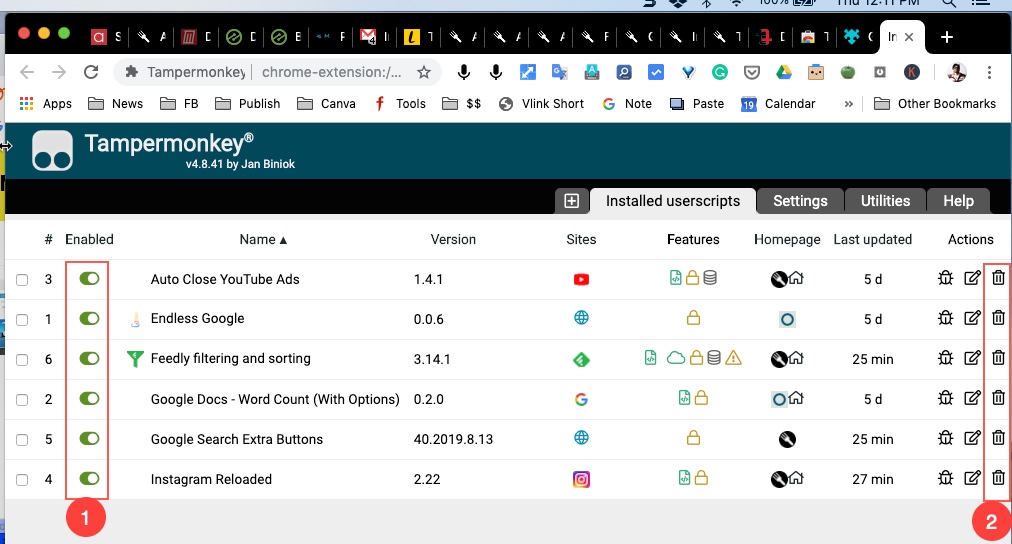Switch off Feedly filtering and sorting script
Image resolution: width=1012 pixels, height=544 pixels.
point(89,359)
